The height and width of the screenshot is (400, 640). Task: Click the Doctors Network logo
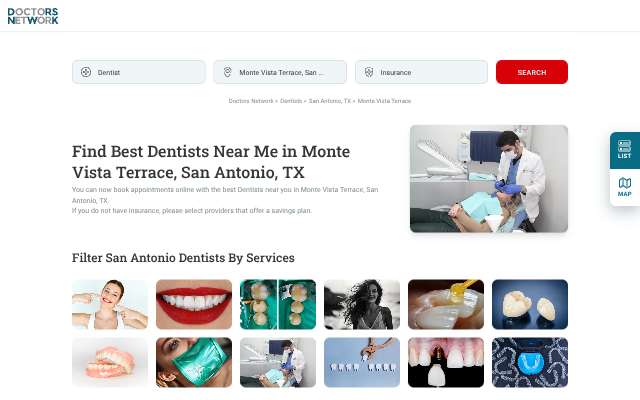(x=33, y=16)
